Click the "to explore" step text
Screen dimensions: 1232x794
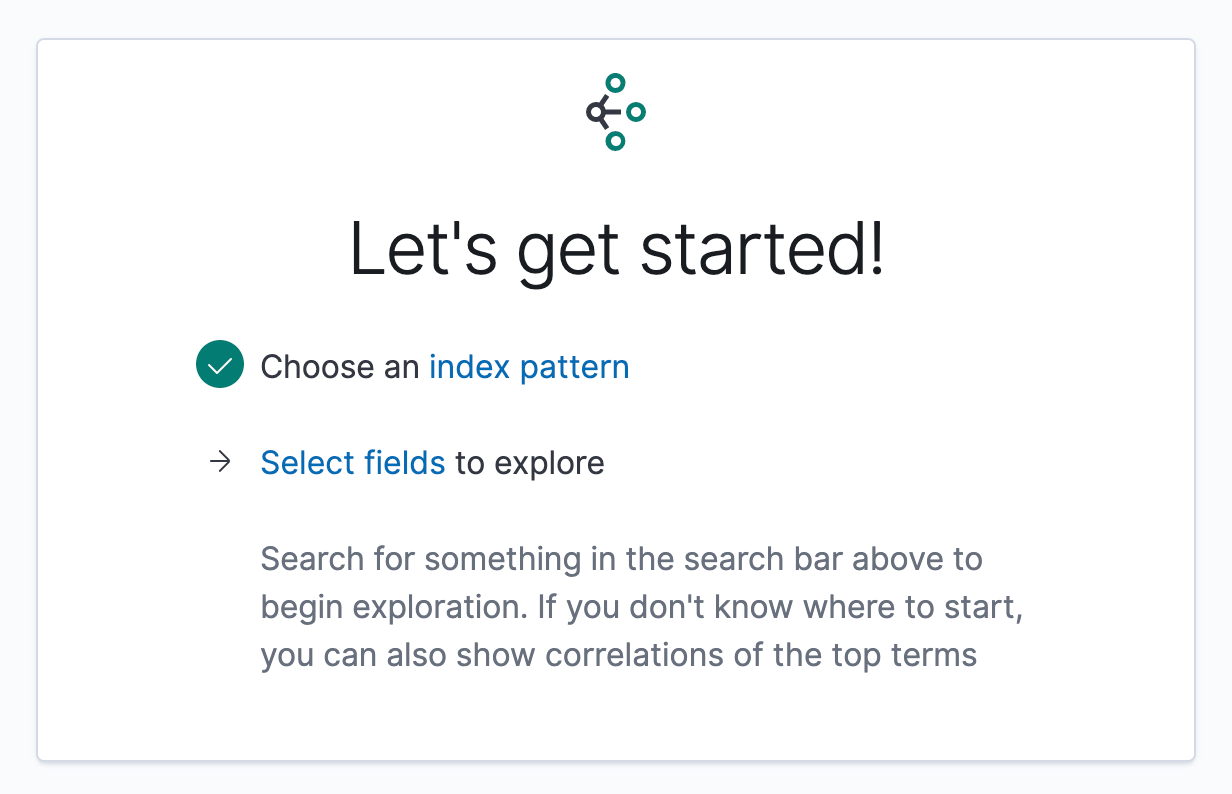(x=530, y=464)
